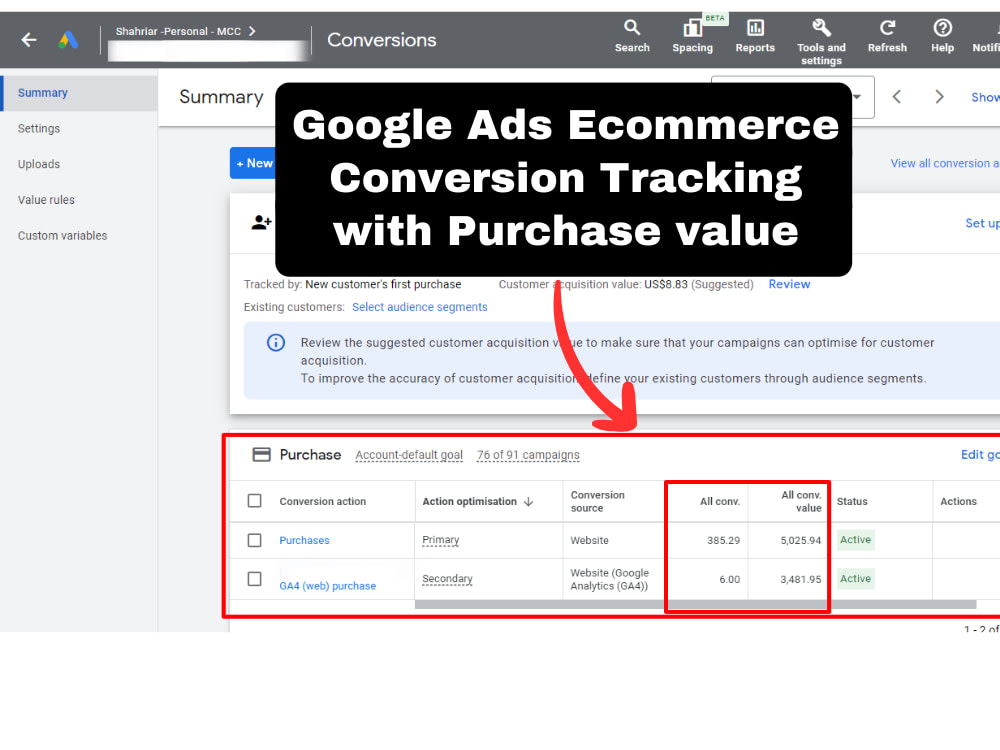Go back using the left arrow icon
Screen dimensions: 1000x750
pos(29,40)
